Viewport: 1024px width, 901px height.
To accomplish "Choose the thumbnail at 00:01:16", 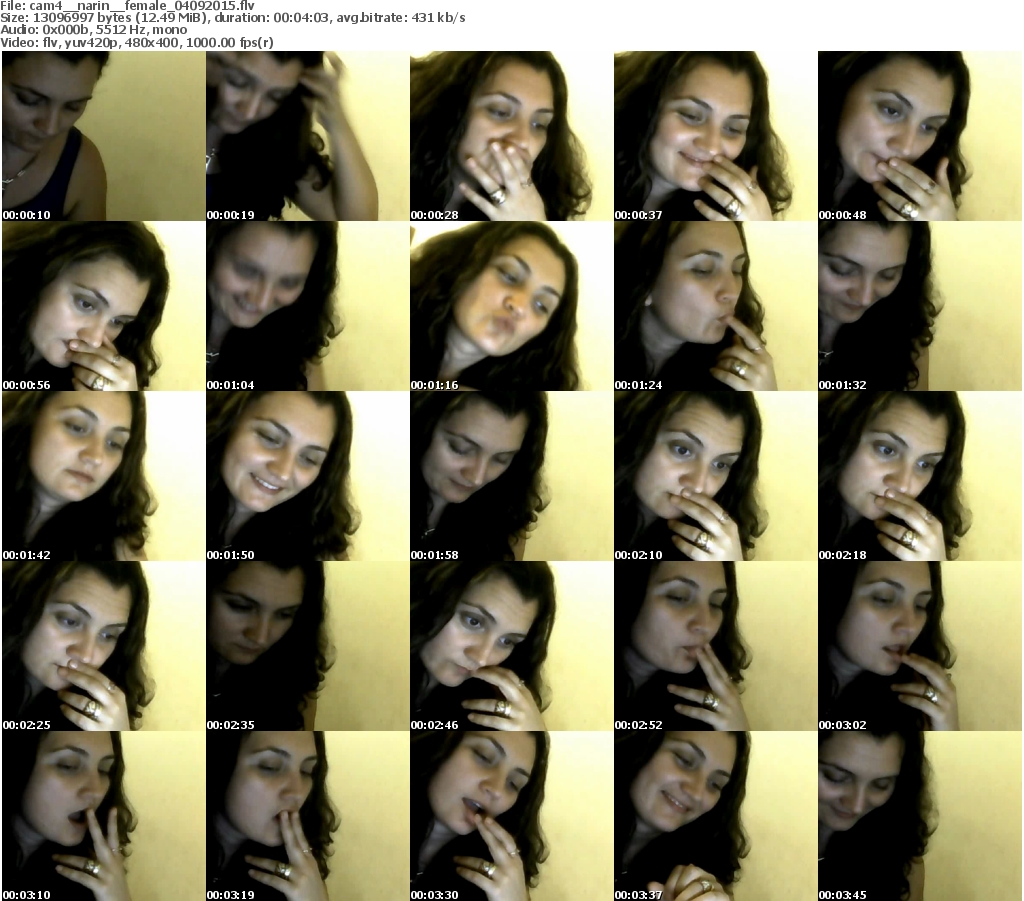I will coord(511,306).
